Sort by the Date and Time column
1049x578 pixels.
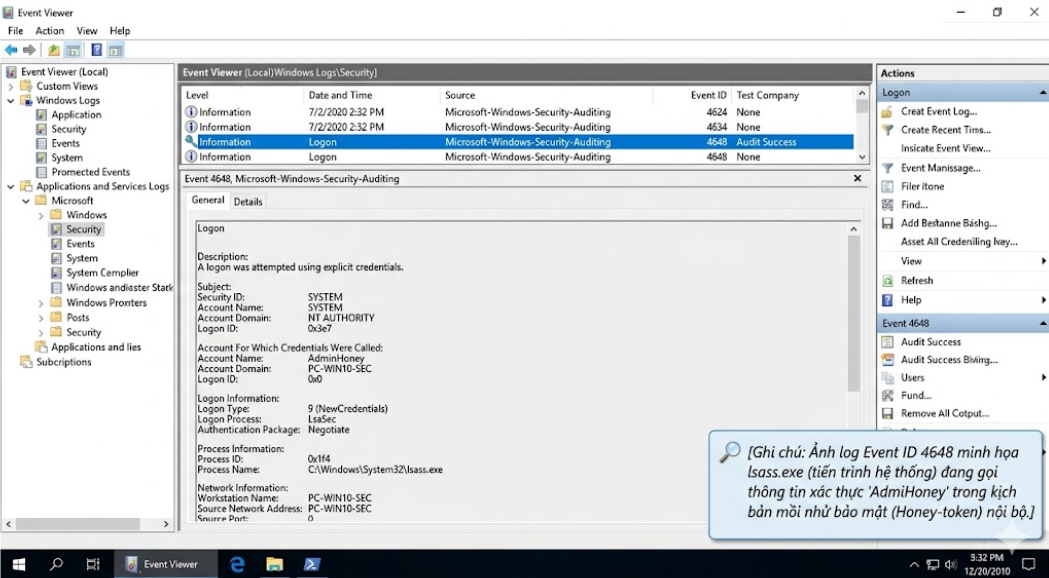click(372, 96)
